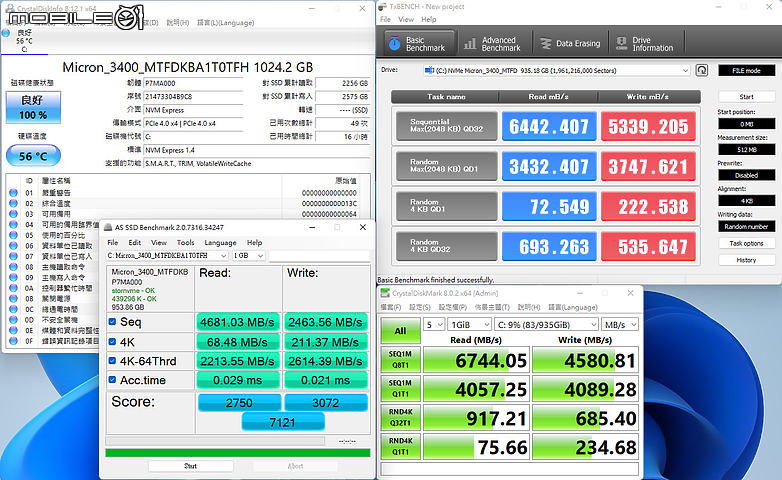Viewport: 782px width, 480px height.
Task: Open Basic Benchmark stopwatch tab in TxBENCH
Action: 419,43
